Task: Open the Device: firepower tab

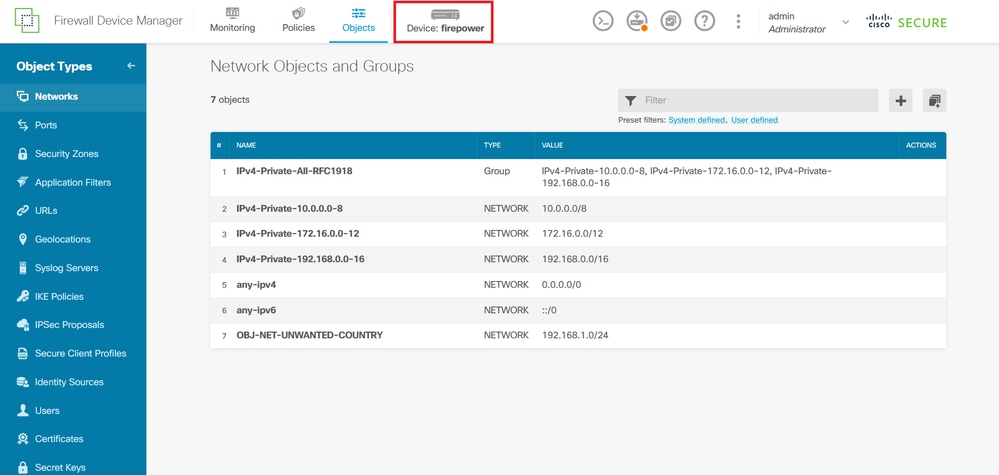Action: coord(443,21)
